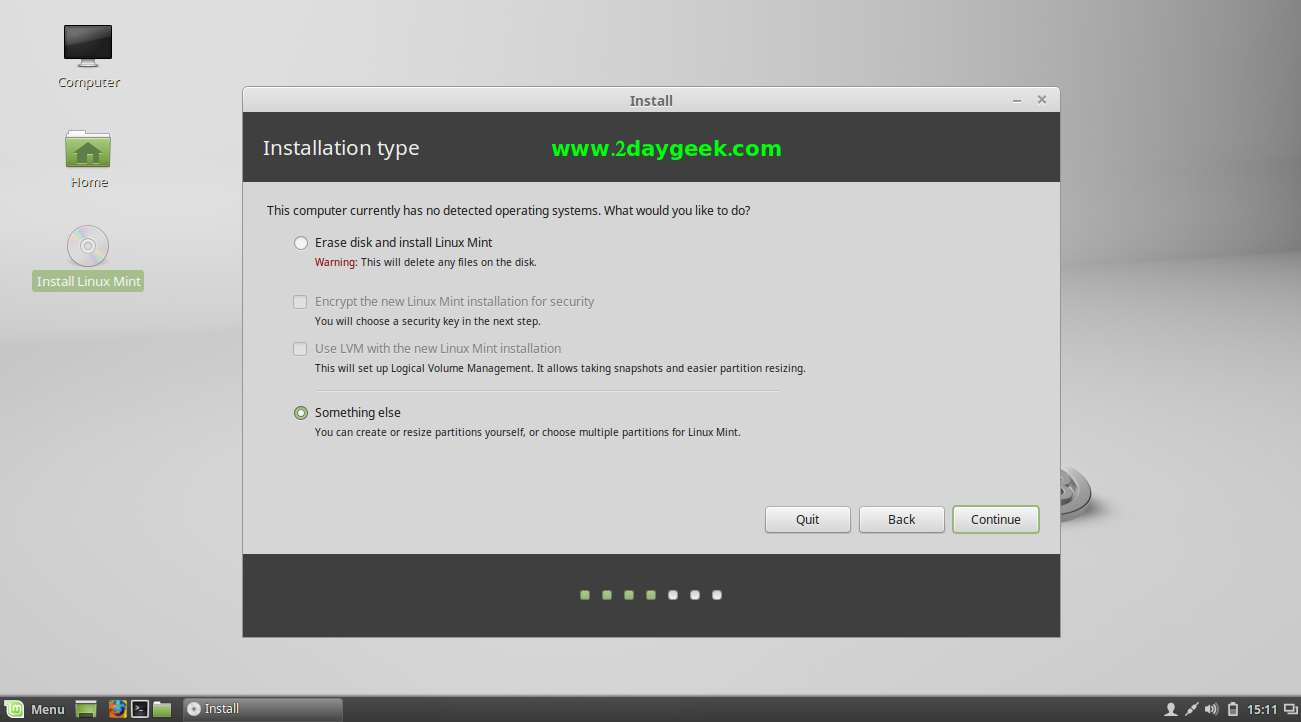Open the battery status tray icon
This screenshot has width=1301, height=722.
pyautogui.click(x=1233, y=710)
